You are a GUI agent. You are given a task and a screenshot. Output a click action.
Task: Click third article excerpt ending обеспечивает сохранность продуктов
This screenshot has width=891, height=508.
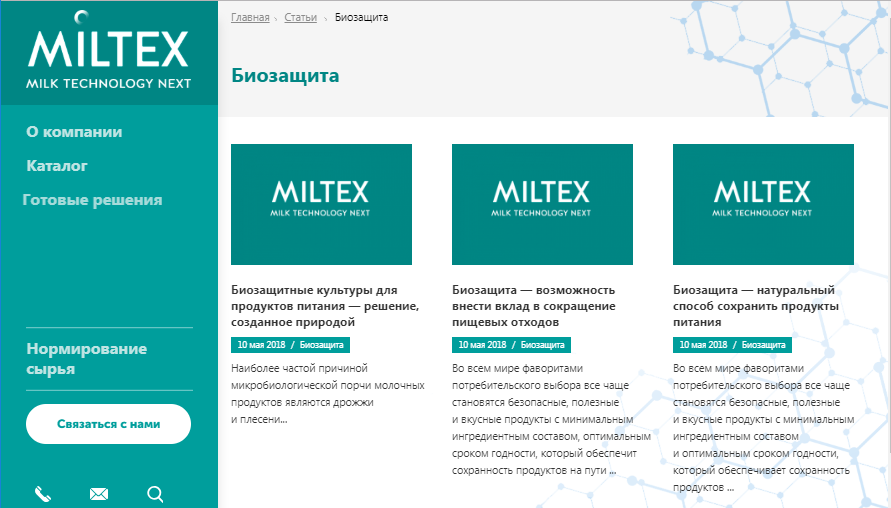[764, 428]
